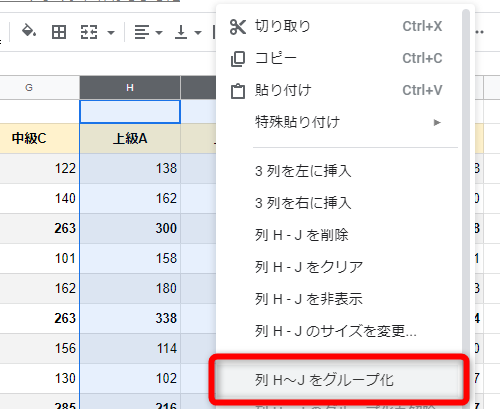Image resolution: width=500 pixels, height=409 pixels.
Task: Select the column H header
Action: [x=130, y=88]
